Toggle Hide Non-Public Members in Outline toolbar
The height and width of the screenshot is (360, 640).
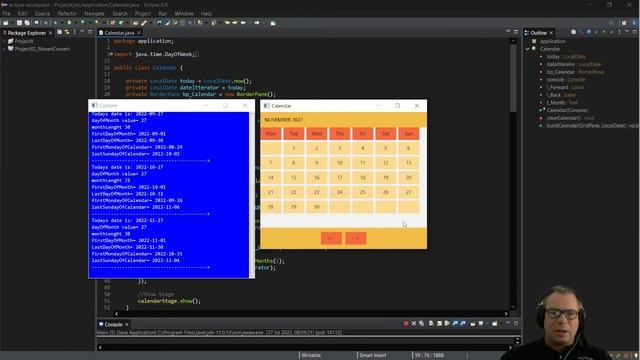604,32
